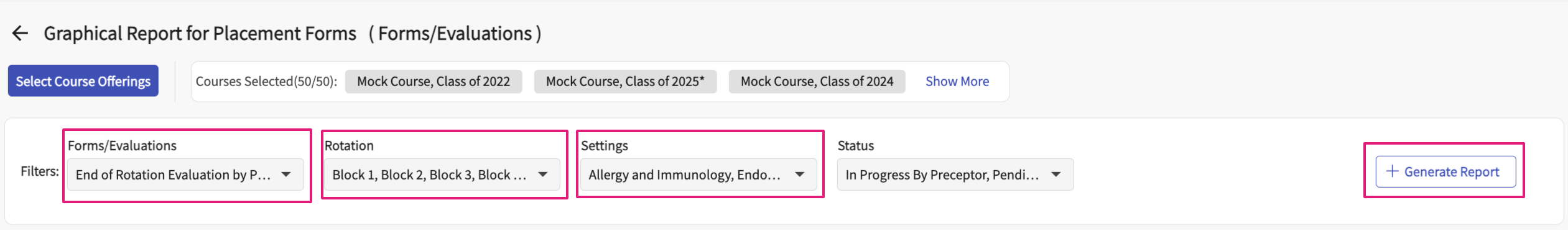Click the Generate Report button
The width and height of the screenshot is (1568, 230).
coord(1445,171)
